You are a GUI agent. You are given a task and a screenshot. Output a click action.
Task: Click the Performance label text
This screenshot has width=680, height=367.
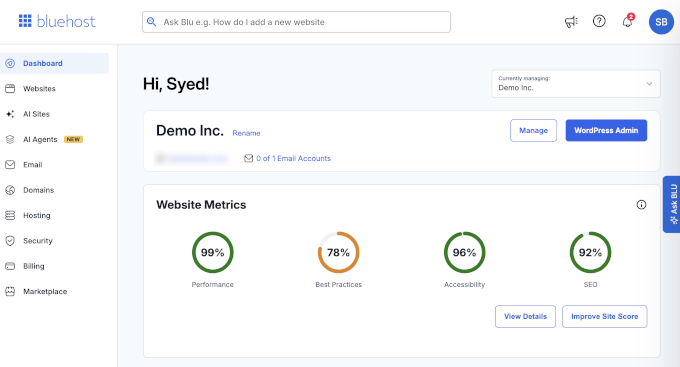click(212, 285)
